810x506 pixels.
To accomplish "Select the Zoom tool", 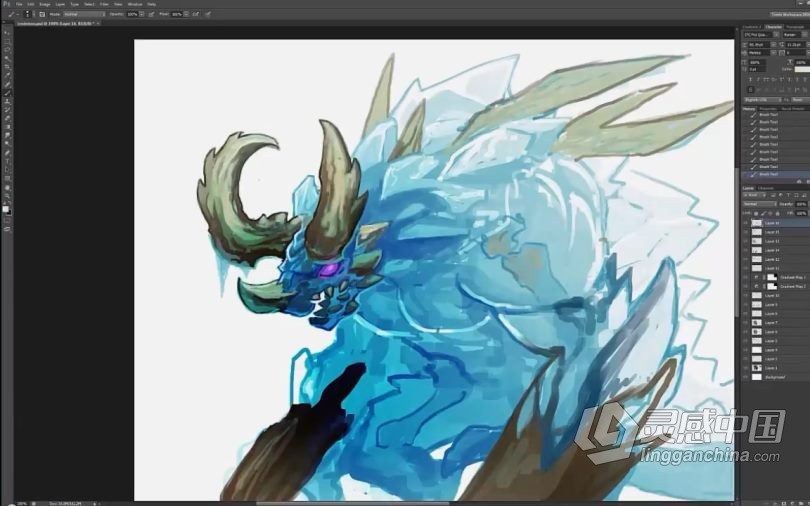I will click(x=7, y=195).
